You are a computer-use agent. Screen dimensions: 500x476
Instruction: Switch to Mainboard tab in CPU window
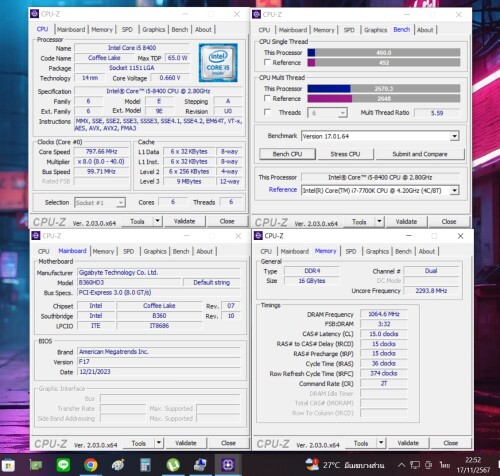(x=71, y=29)
